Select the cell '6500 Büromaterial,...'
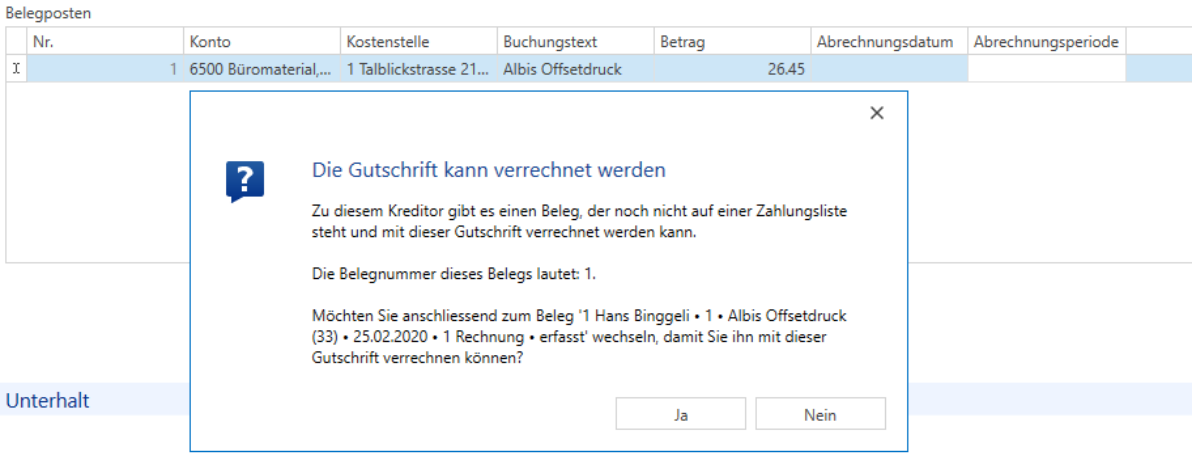 point(262,69)
